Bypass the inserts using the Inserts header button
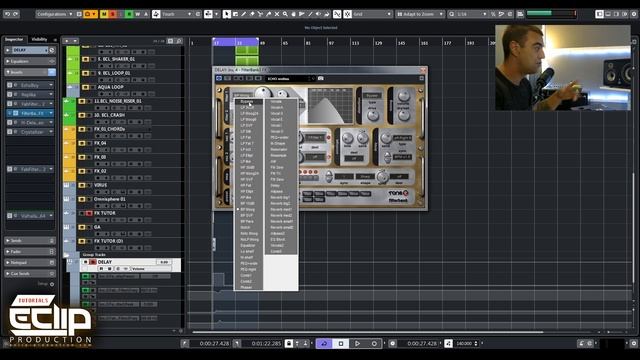This screenshot has width=640, height=360. (x=51, y=72)
